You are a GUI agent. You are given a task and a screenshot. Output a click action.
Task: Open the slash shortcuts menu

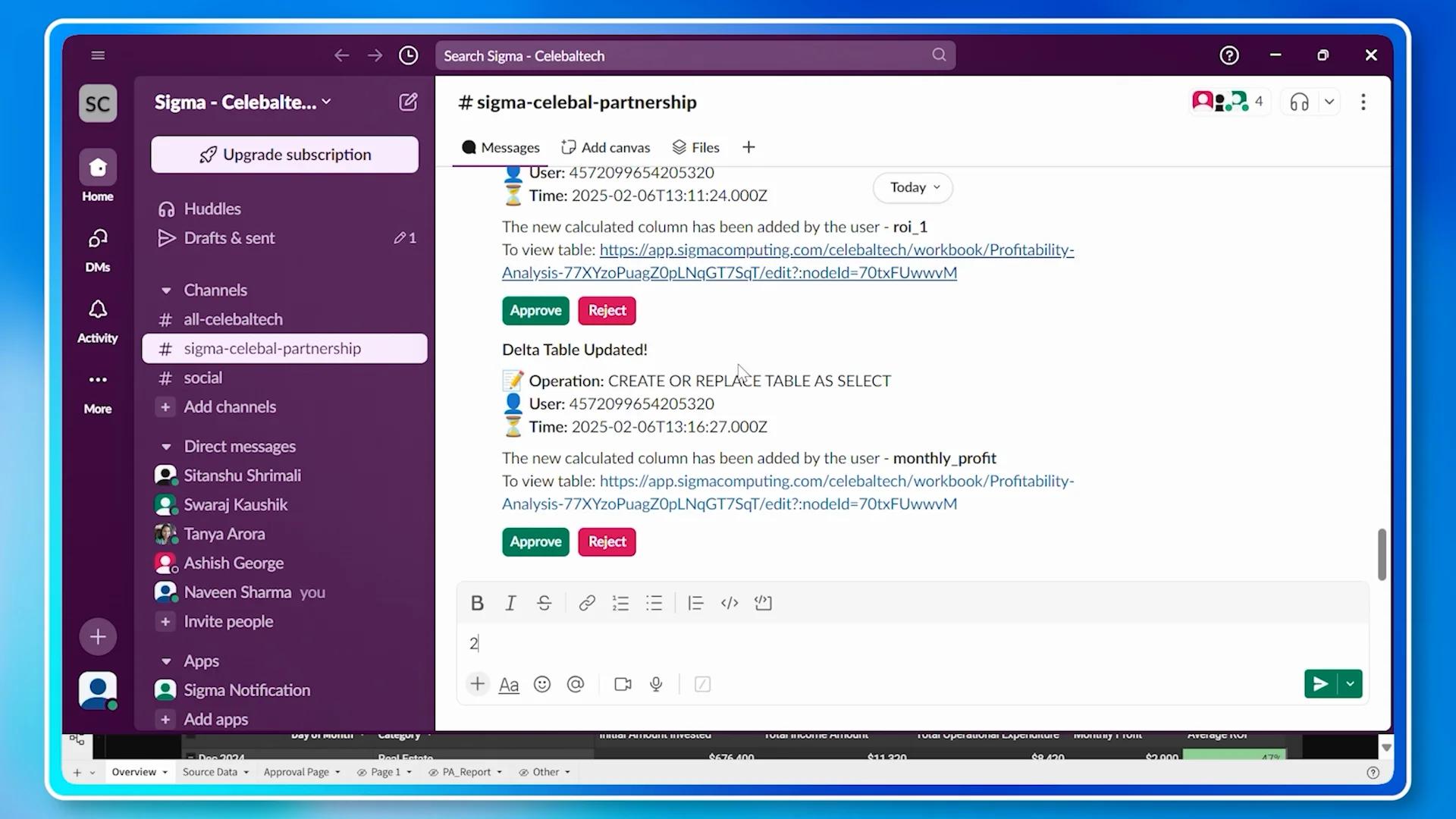point(703,685)
